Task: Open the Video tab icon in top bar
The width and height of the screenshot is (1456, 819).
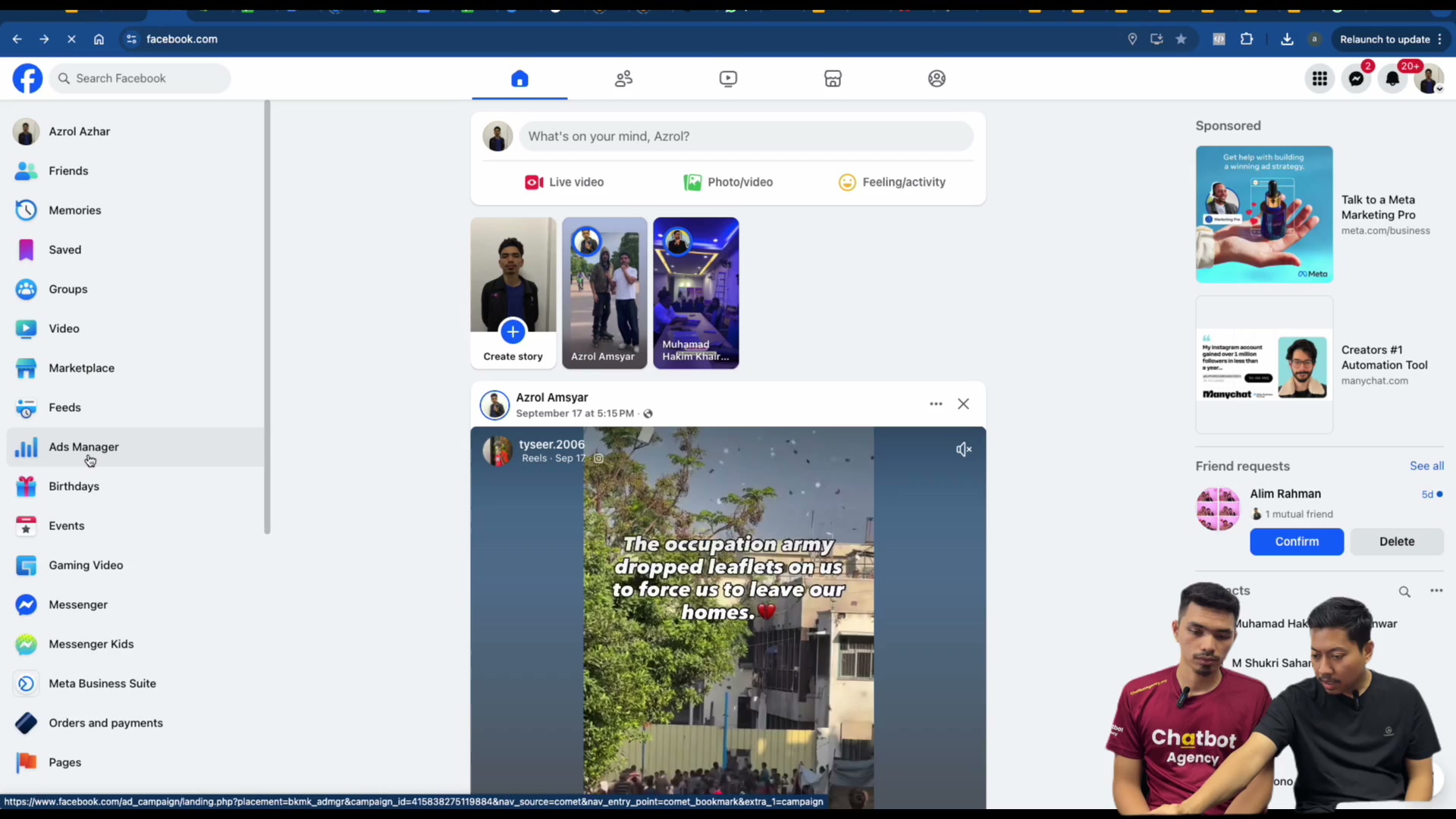Action: tap(728, 79)
